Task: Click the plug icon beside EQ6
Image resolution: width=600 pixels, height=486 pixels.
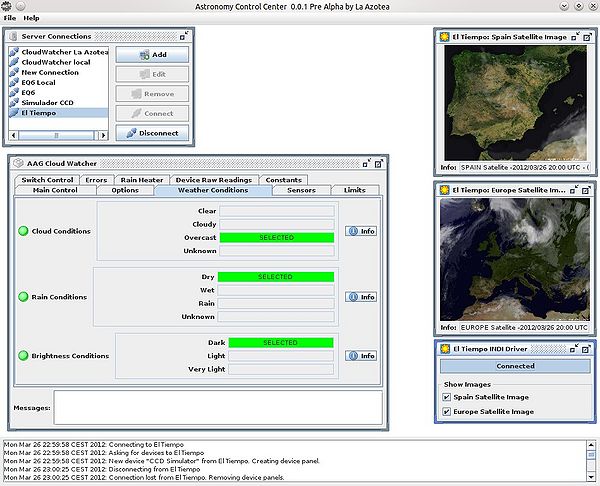Action: tap(14, 92)
